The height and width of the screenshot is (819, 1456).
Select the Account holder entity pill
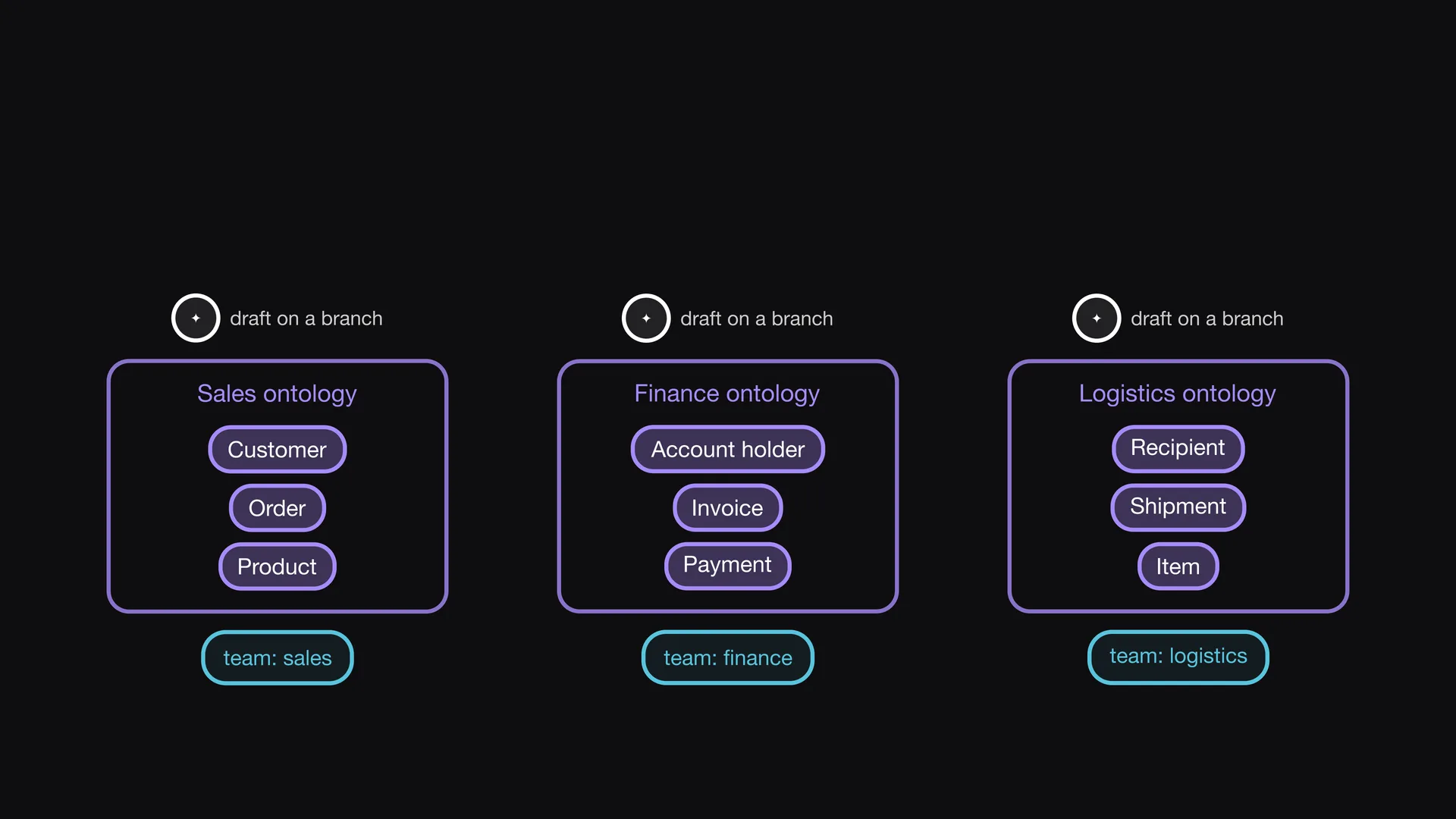[728, 449]
